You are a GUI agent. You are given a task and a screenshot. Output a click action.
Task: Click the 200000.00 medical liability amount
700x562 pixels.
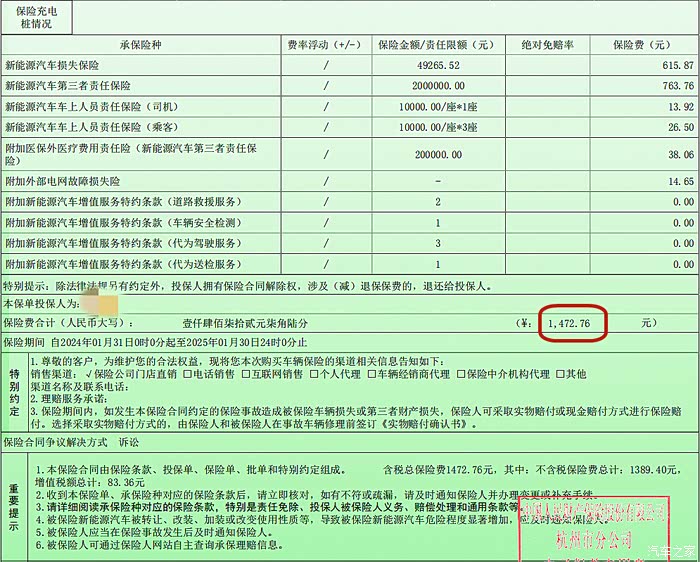(438, 154)
